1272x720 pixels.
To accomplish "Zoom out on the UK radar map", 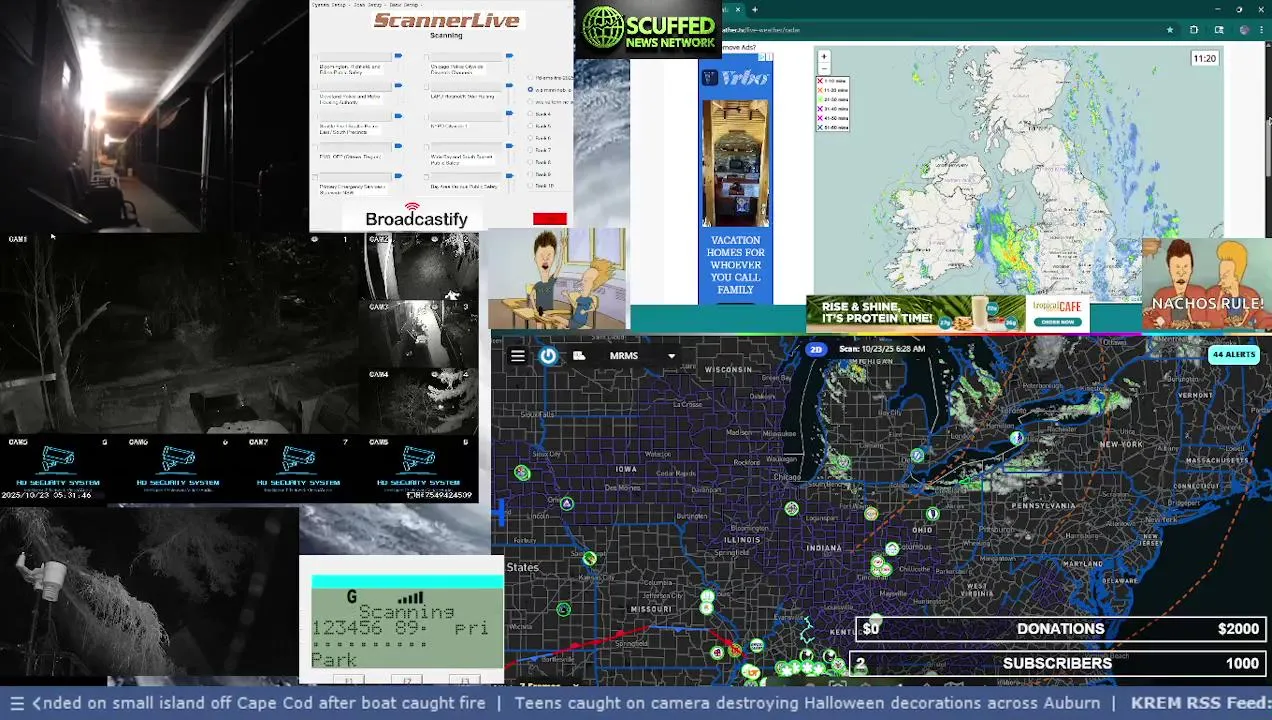I will point(824,68).
